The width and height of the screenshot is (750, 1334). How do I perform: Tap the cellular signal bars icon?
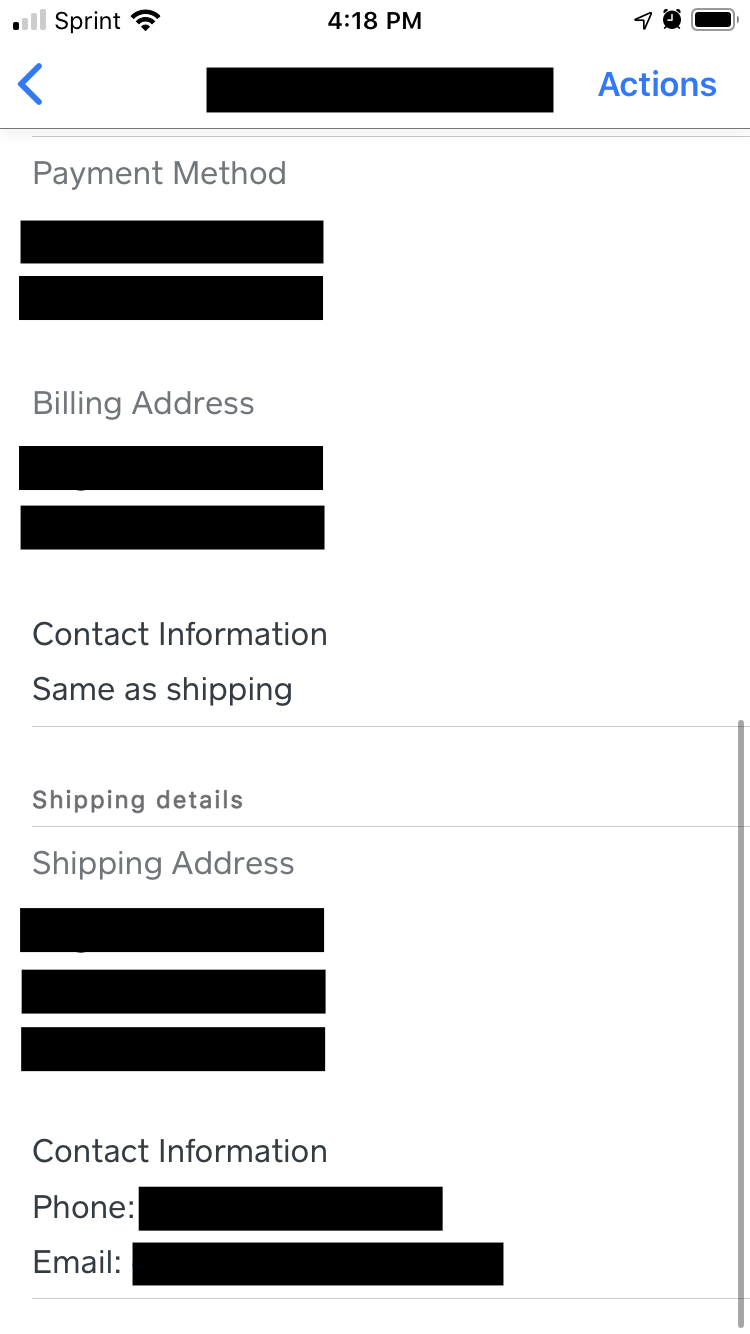pos(30,21)
